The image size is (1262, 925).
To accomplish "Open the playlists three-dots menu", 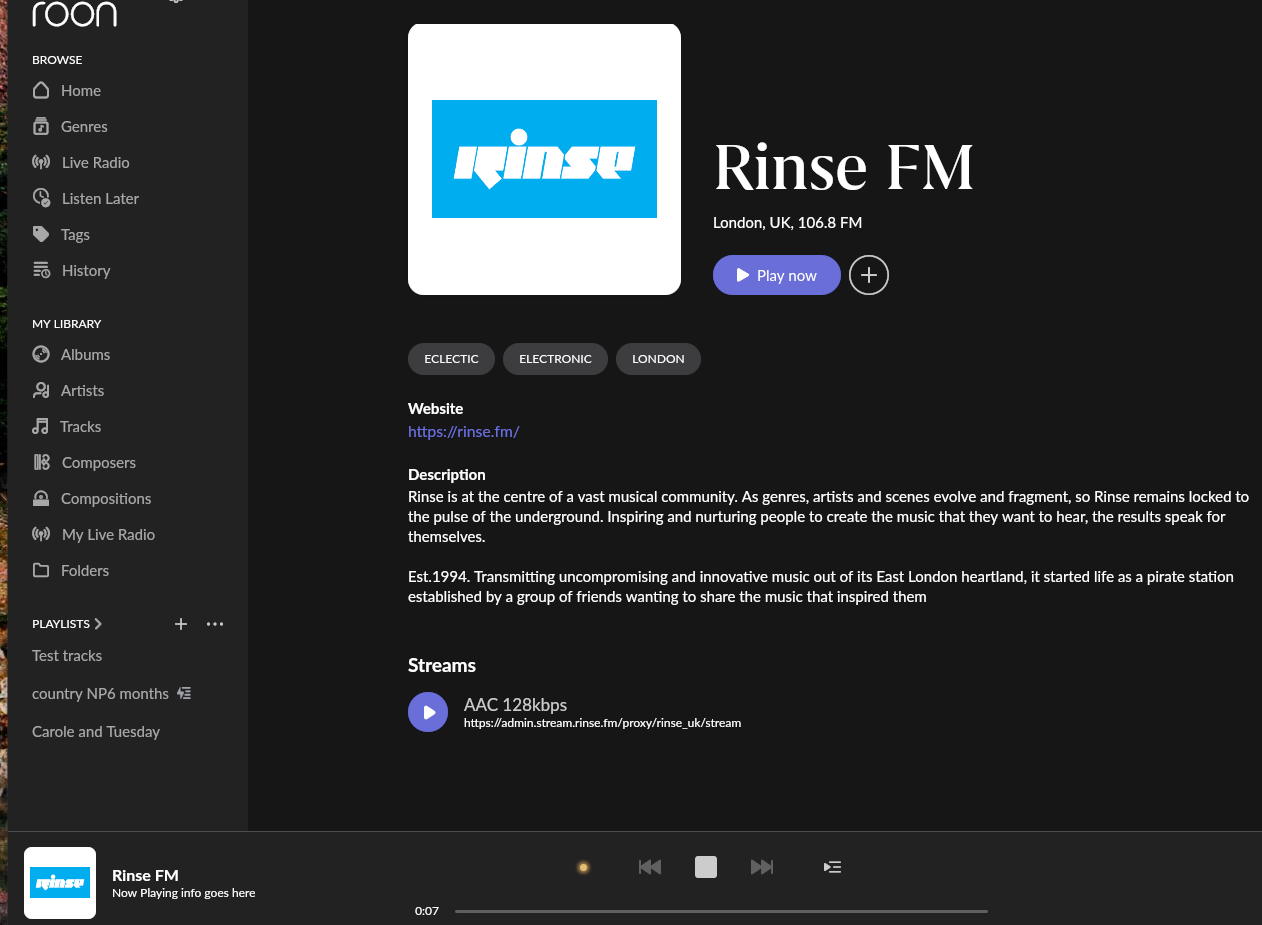I will 215,624.
